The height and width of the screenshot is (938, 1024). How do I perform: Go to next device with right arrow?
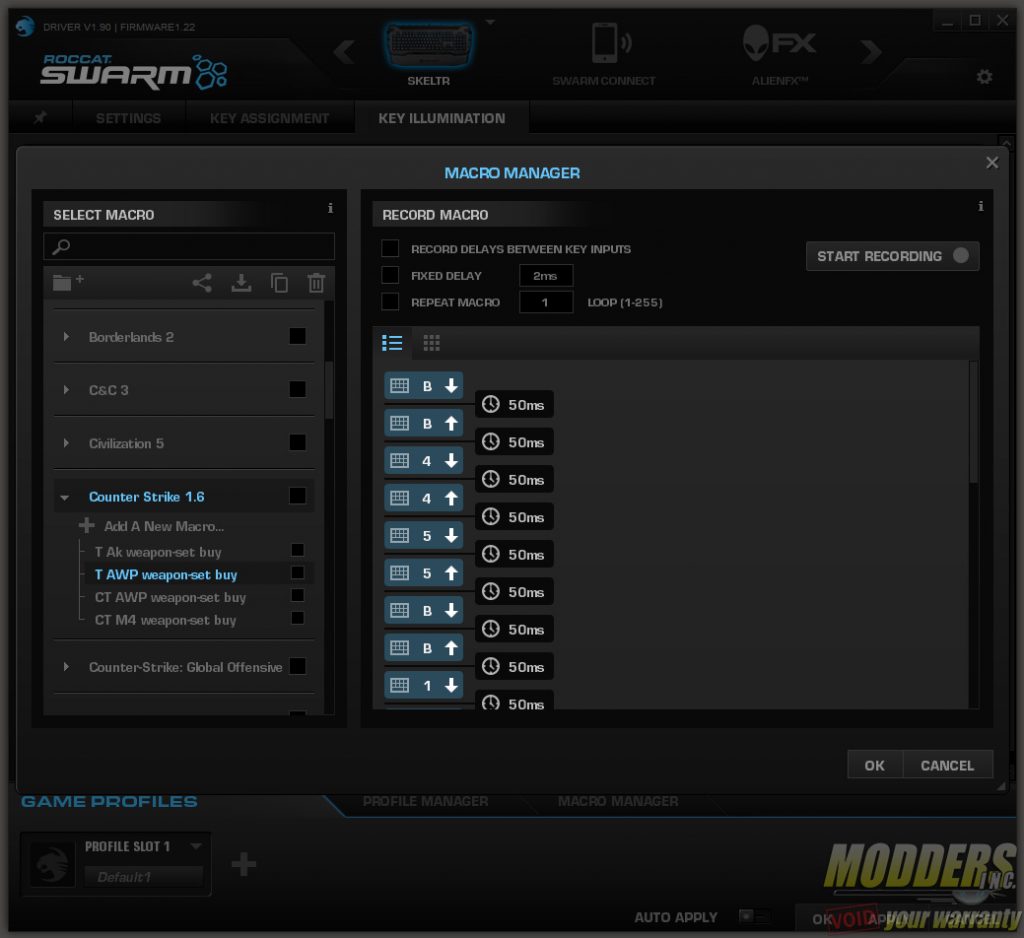[x=871, y=51]
